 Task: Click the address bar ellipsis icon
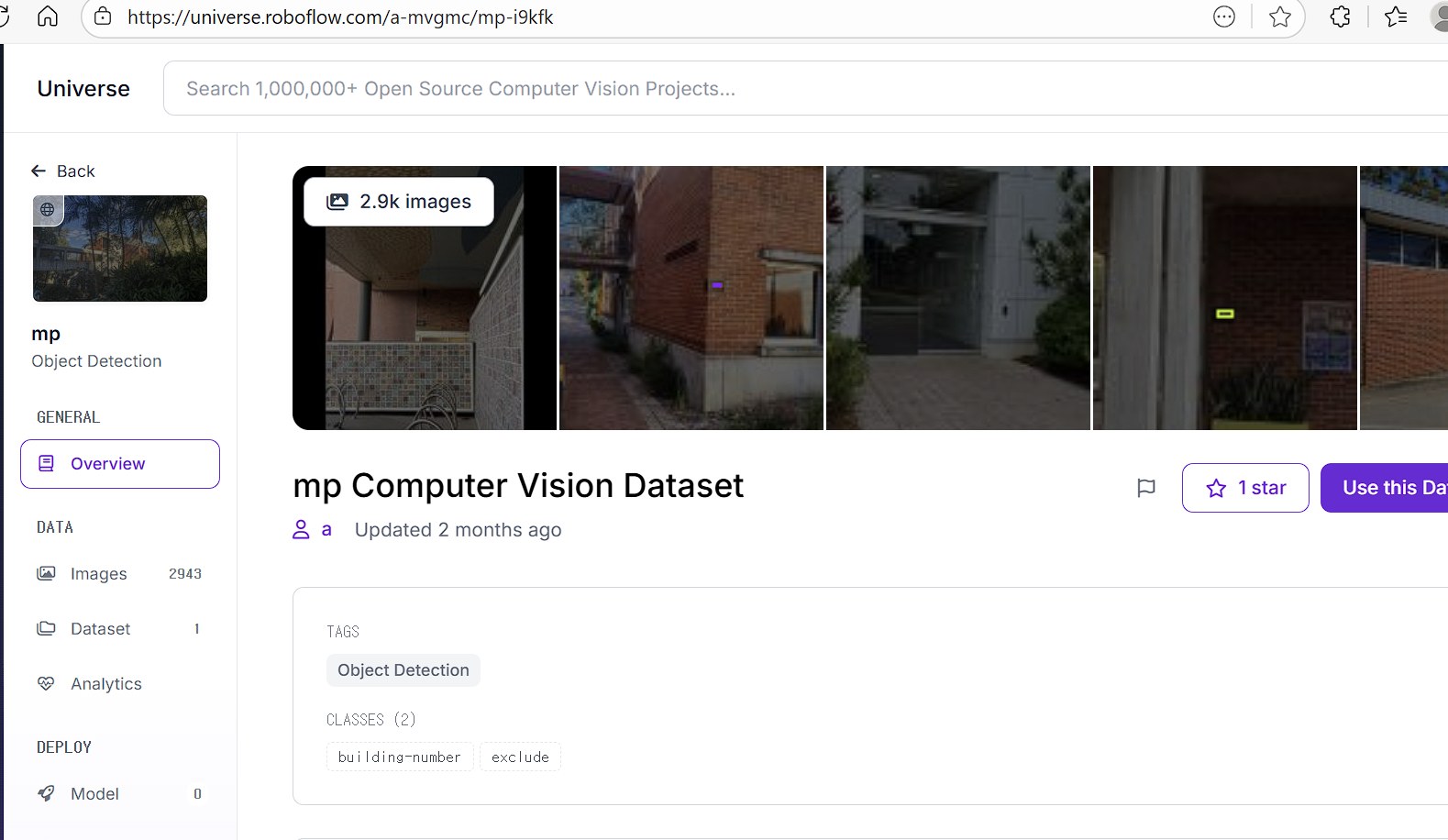click(x=1224, y=17)
